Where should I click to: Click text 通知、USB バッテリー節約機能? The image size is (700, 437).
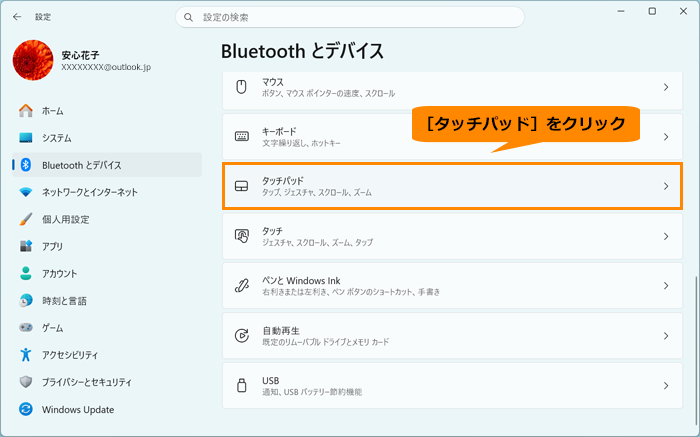click(312, 392)
